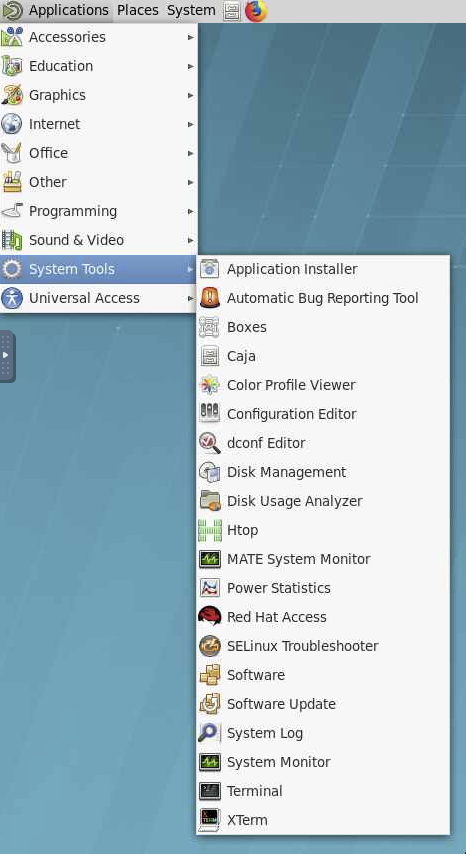Click the dconf Editor magnifier icon

210,443
